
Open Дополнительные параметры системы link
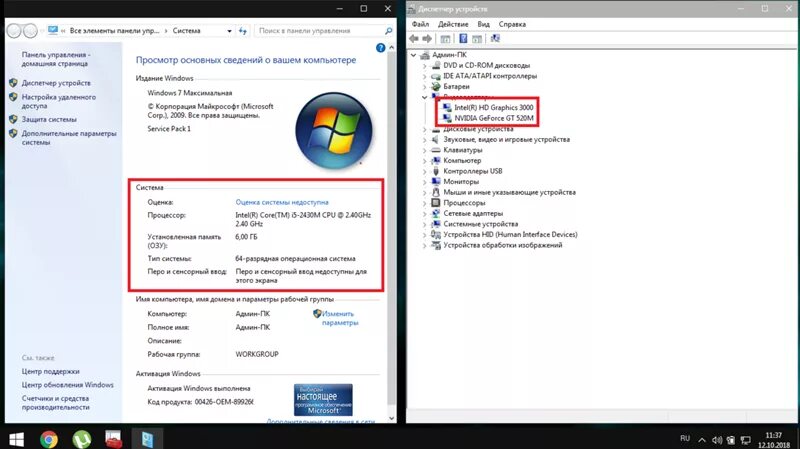(69, 138)
